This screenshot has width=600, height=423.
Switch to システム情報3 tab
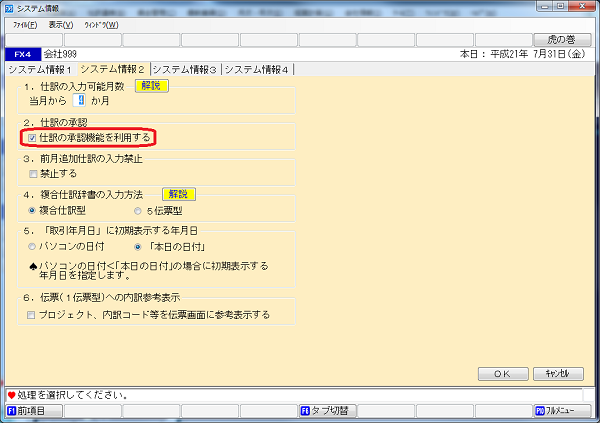click(x=185, y=70)
